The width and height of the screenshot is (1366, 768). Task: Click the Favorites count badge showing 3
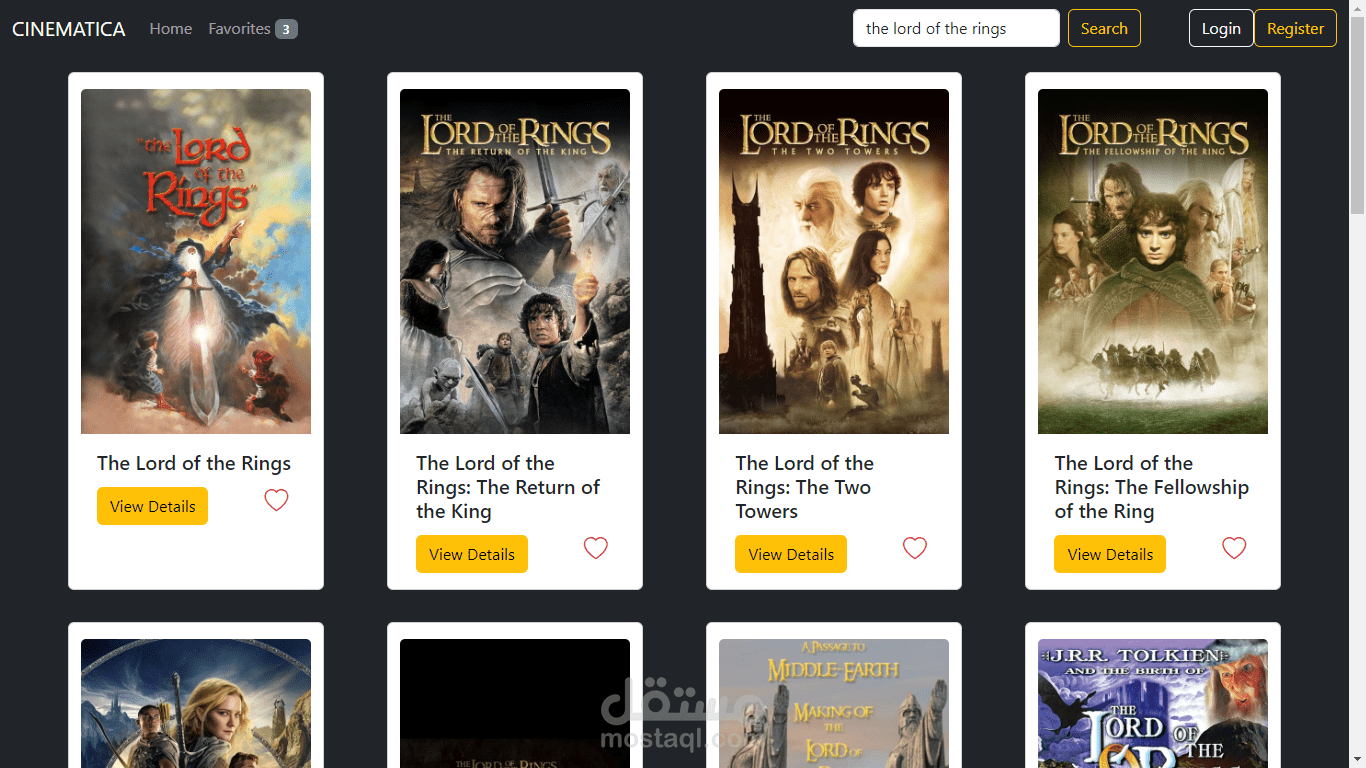286,29
